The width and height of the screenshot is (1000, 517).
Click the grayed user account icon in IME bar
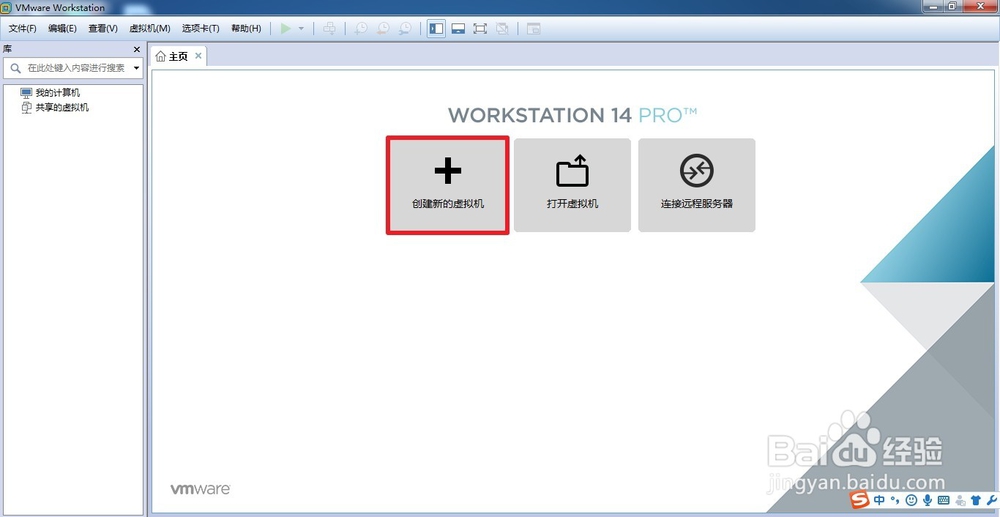tap(960, 500)
